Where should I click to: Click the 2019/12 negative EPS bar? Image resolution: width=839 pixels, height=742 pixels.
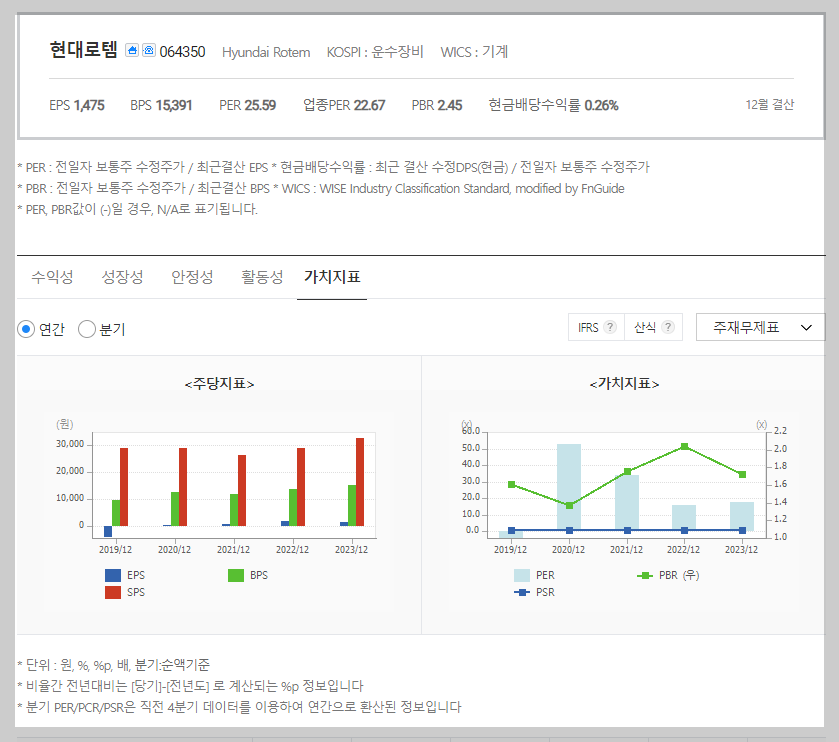pyautogui.click(x=108, y=531)
